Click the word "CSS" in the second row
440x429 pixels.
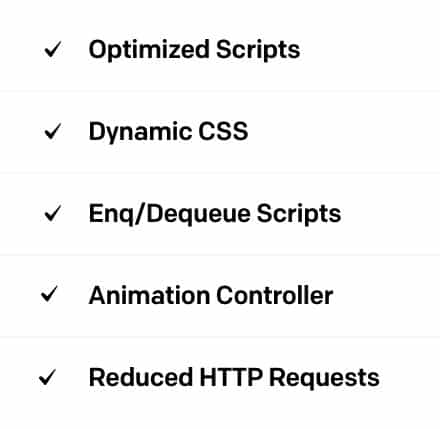pyautogui.click(x=223, y=131)
